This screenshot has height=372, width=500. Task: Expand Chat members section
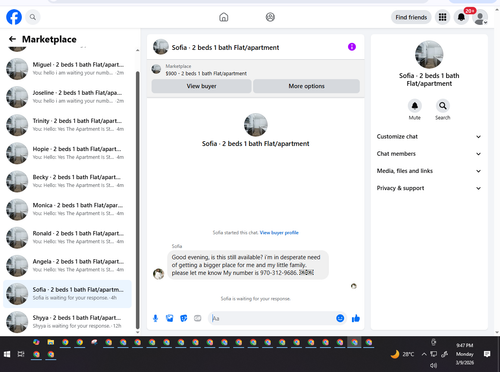(429, 154)
